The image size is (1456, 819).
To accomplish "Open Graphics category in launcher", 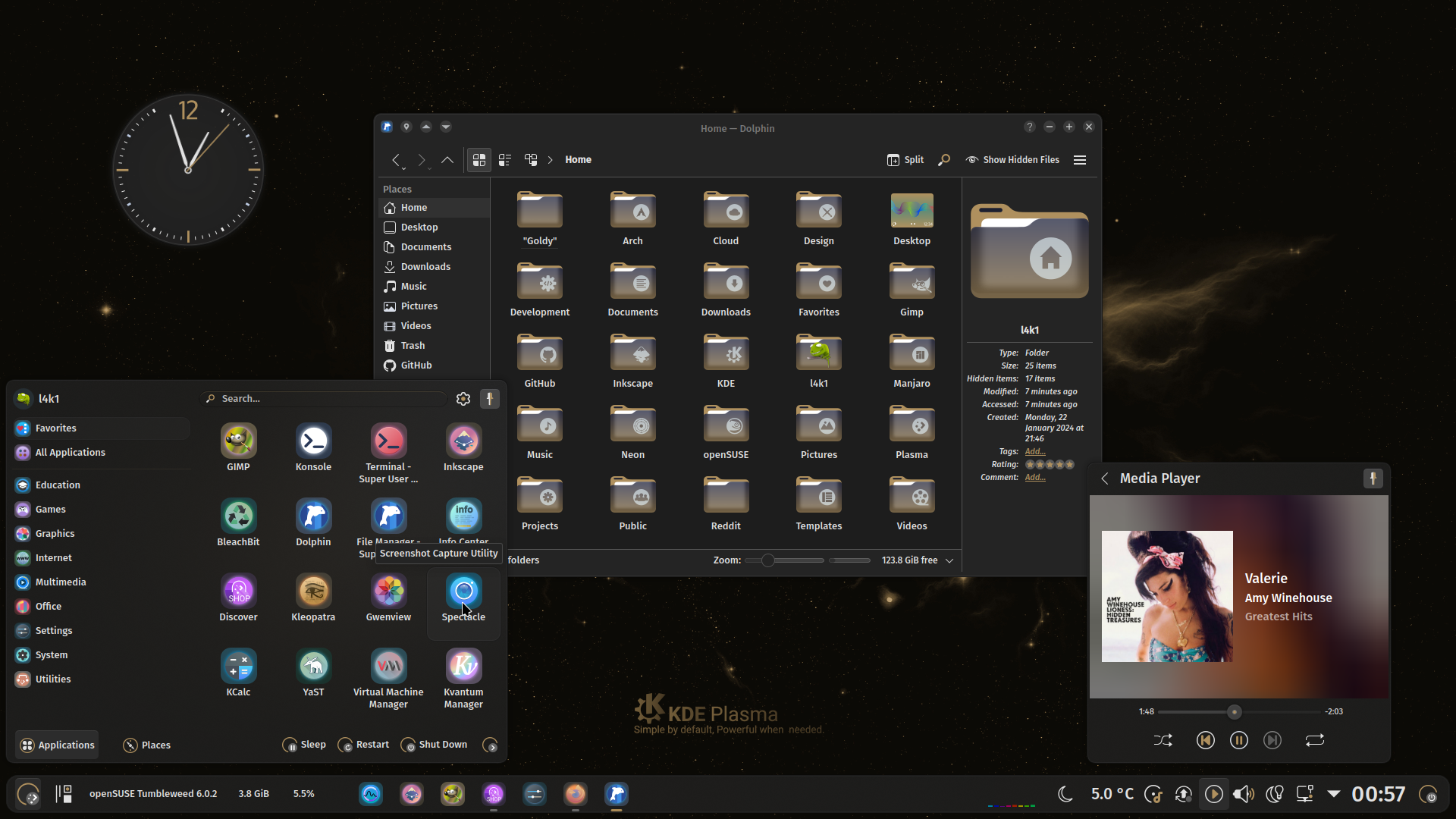I will click(x=102, y=534).
